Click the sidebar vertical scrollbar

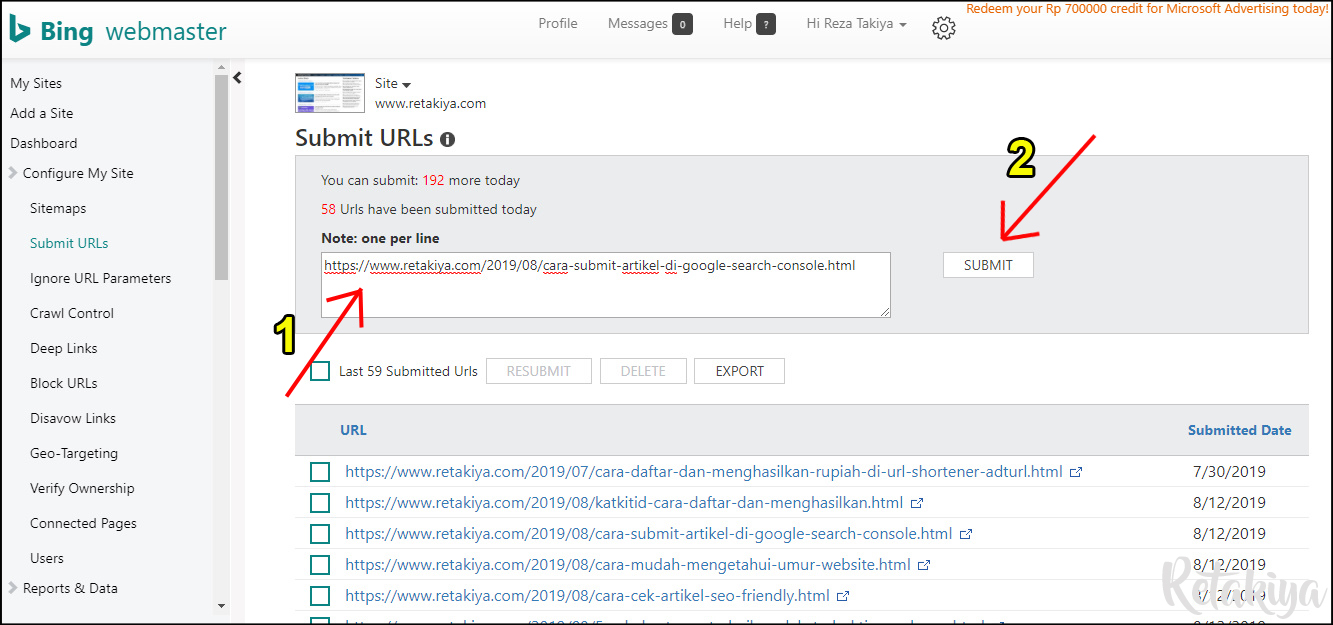tap(222, 178)
